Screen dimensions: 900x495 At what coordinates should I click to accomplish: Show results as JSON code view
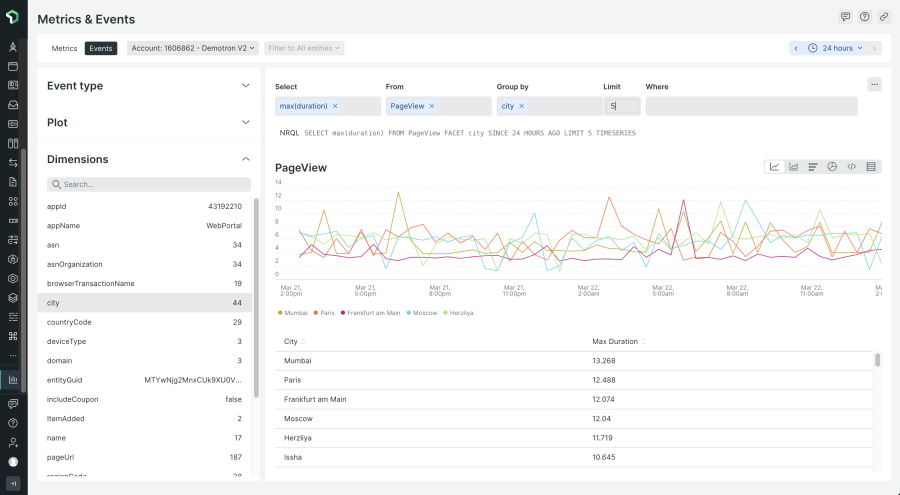(x=851, y=167)
